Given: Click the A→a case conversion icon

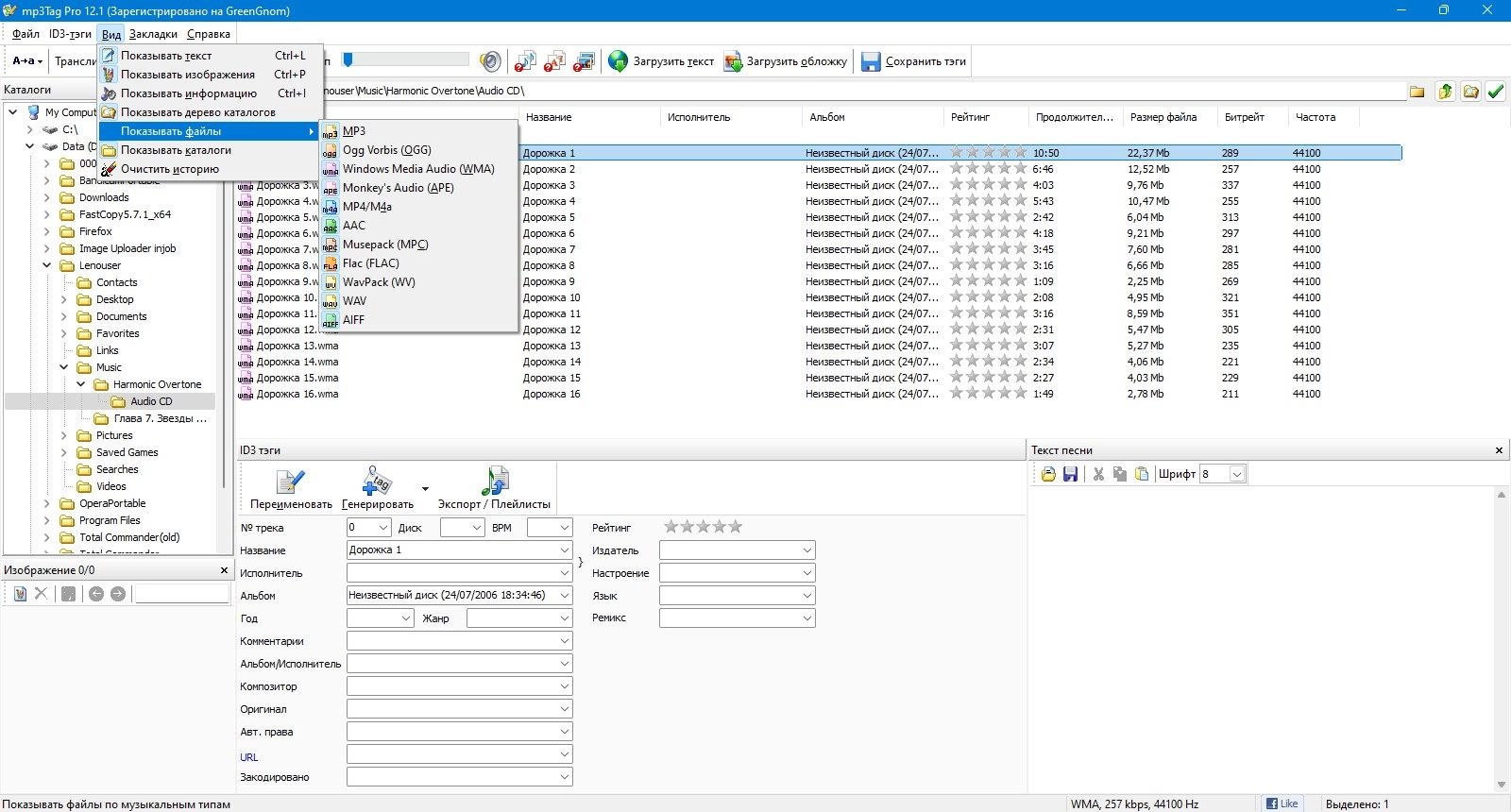Looking at the screenshot, I should pos(27,61).
